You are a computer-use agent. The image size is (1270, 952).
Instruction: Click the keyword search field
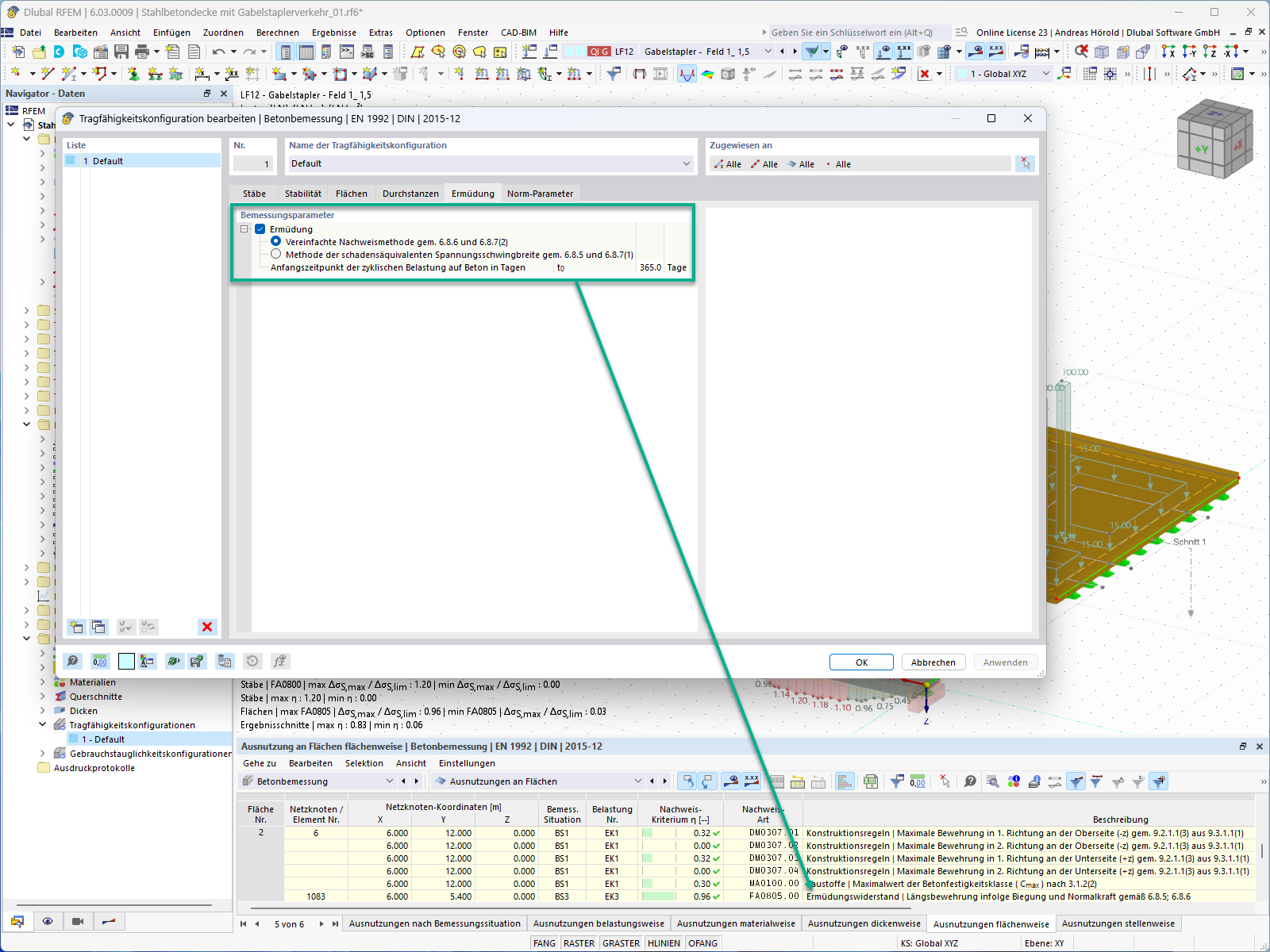(x=859, y=33)
